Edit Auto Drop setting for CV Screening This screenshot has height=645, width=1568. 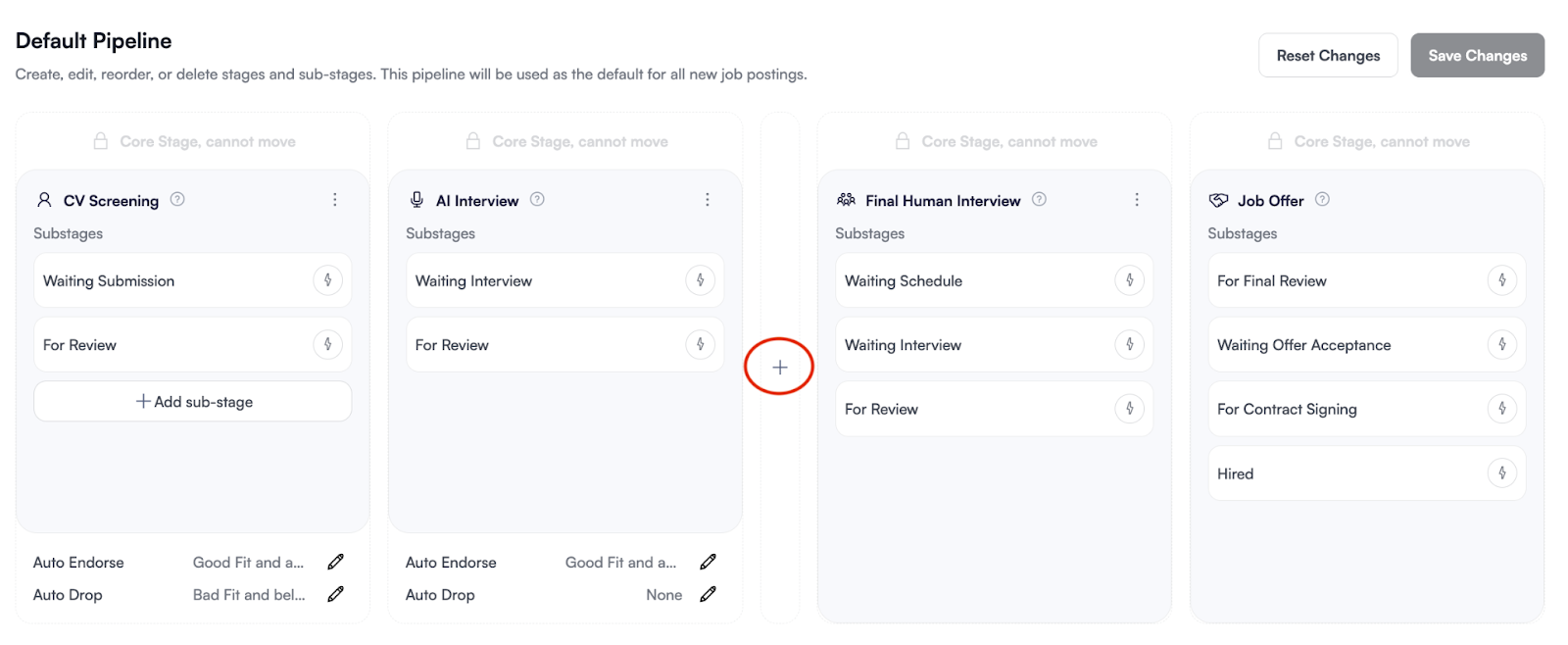coord(335,594)
